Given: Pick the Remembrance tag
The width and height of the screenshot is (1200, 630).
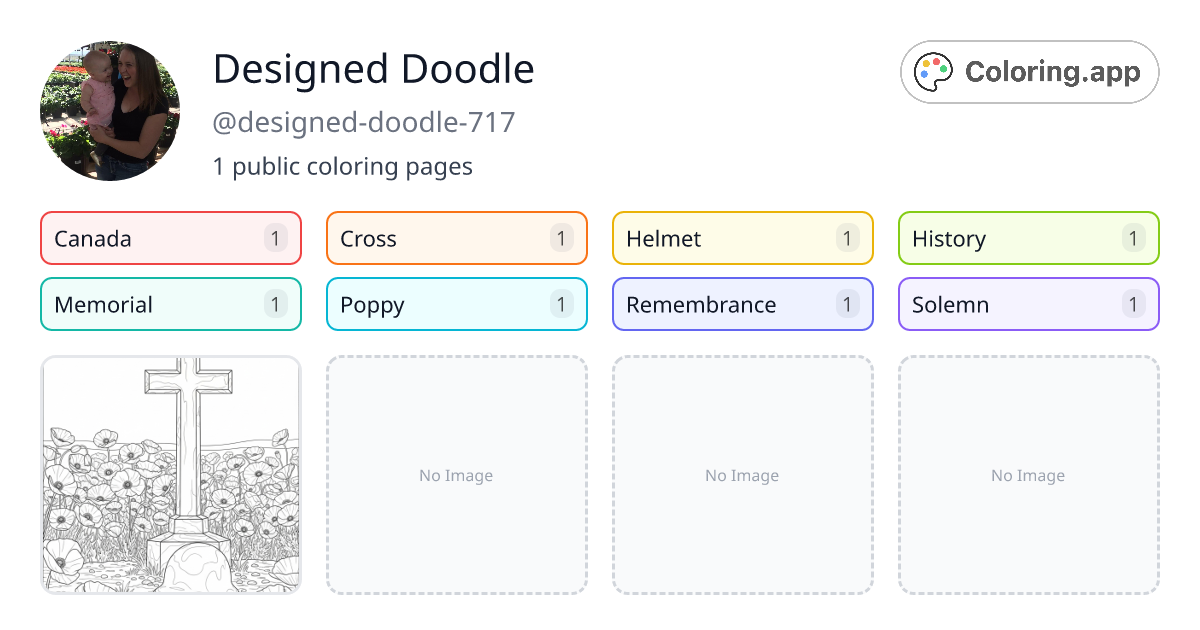Looking at the screenshot, I should pos(742,304).
